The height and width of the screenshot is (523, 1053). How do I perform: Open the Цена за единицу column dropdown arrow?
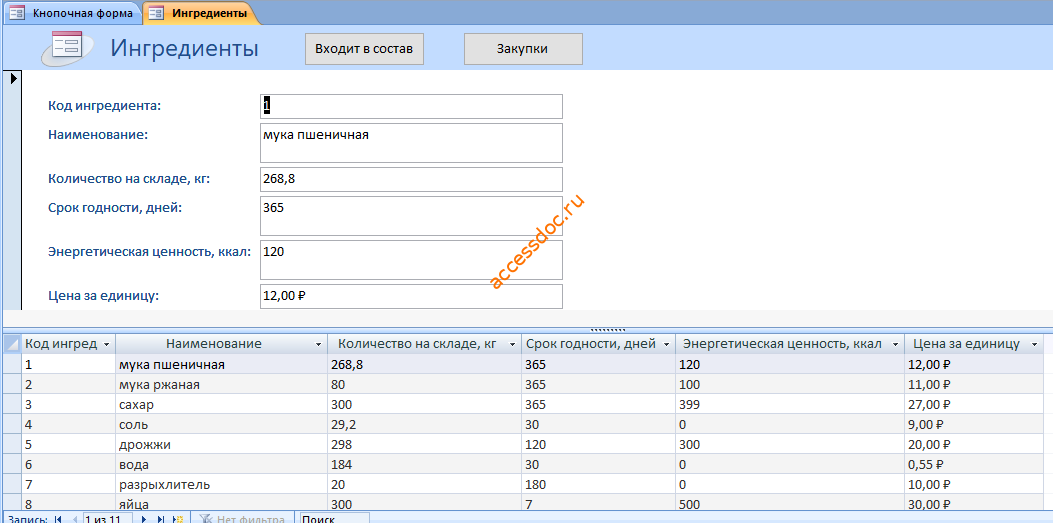tap(1034, 344)
